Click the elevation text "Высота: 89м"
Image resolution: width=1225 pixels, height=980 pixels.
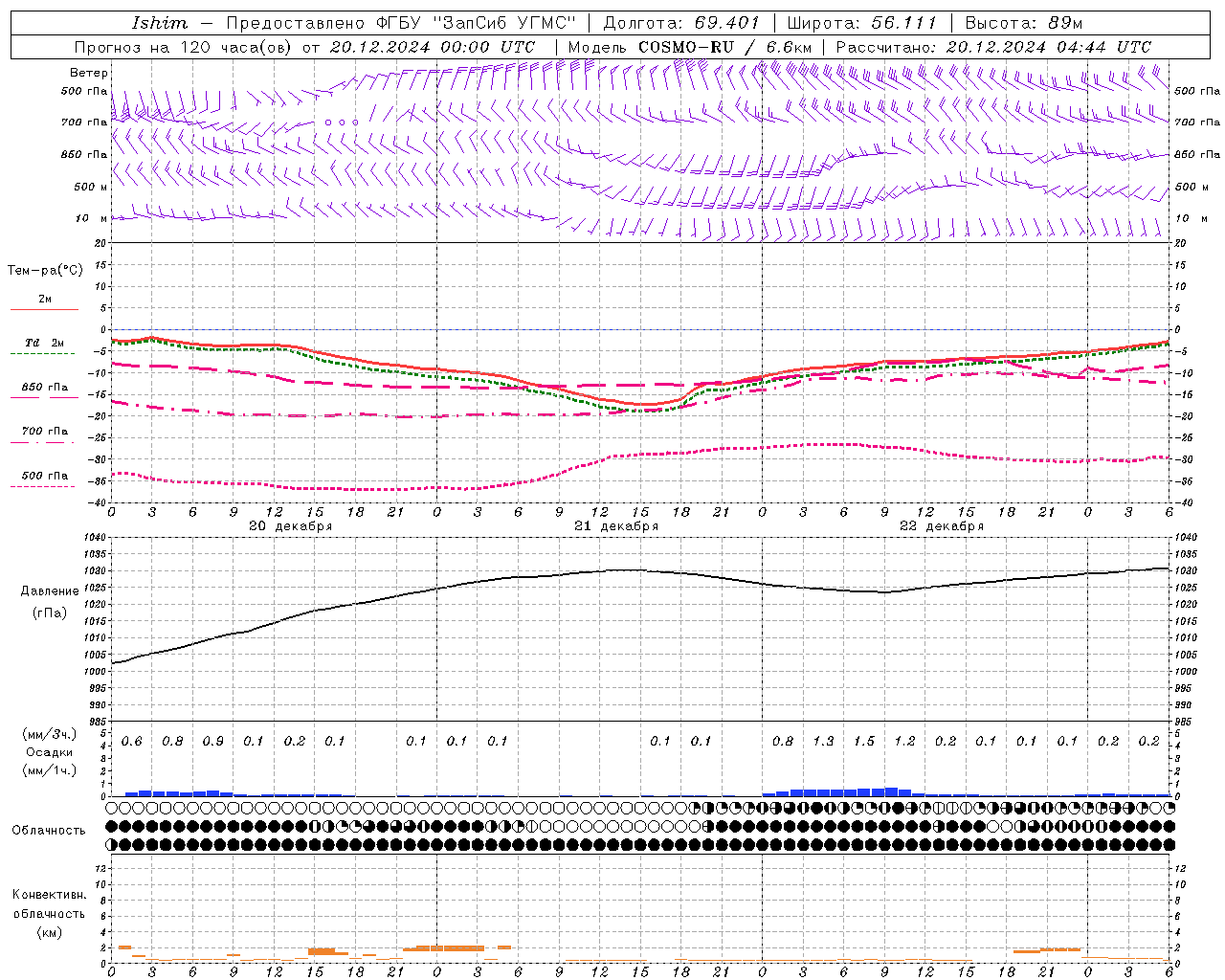pyautogui.click(x=1023, y=23)
